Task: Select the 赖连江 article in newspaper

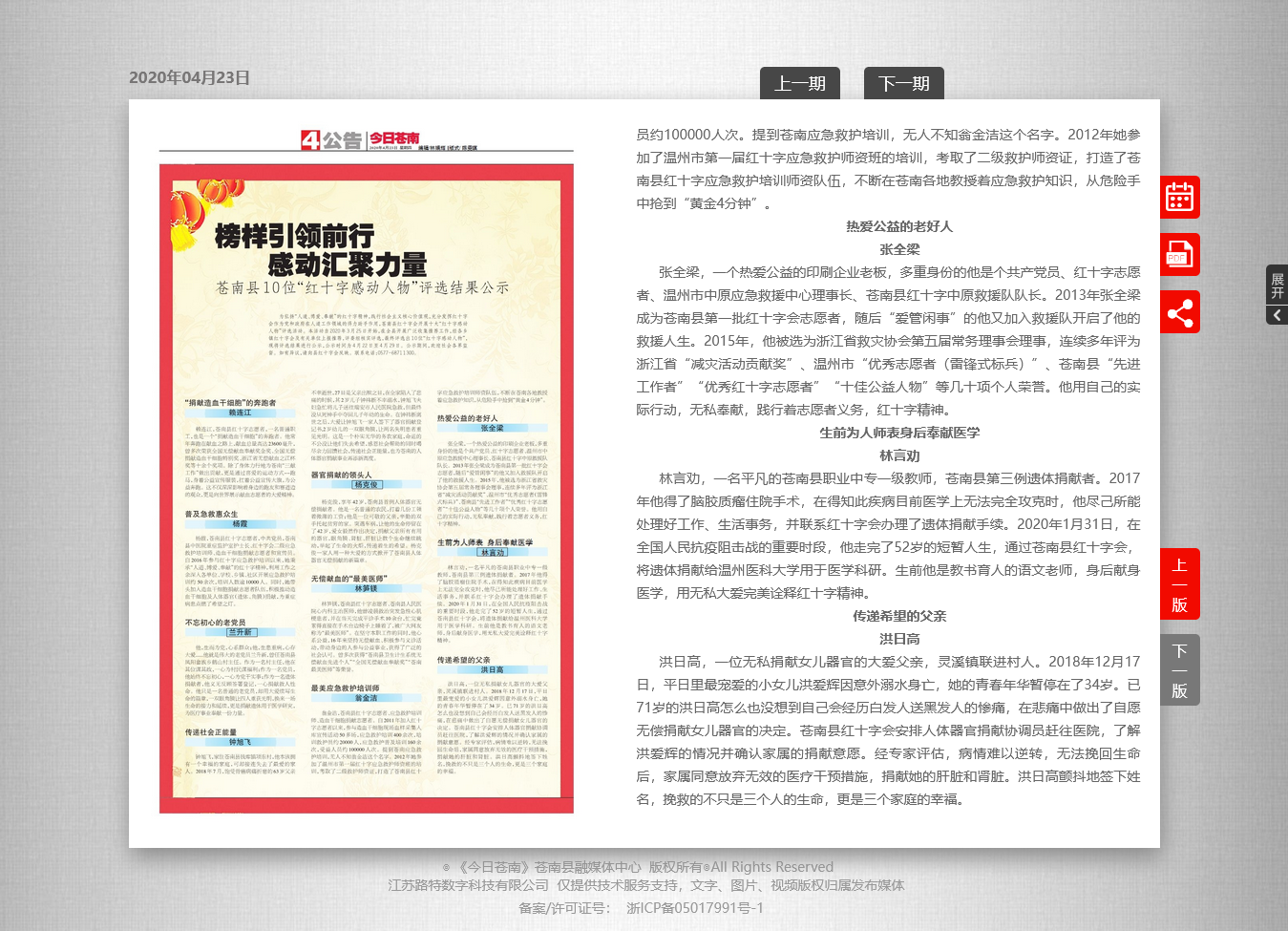Action: click(241, 413)
